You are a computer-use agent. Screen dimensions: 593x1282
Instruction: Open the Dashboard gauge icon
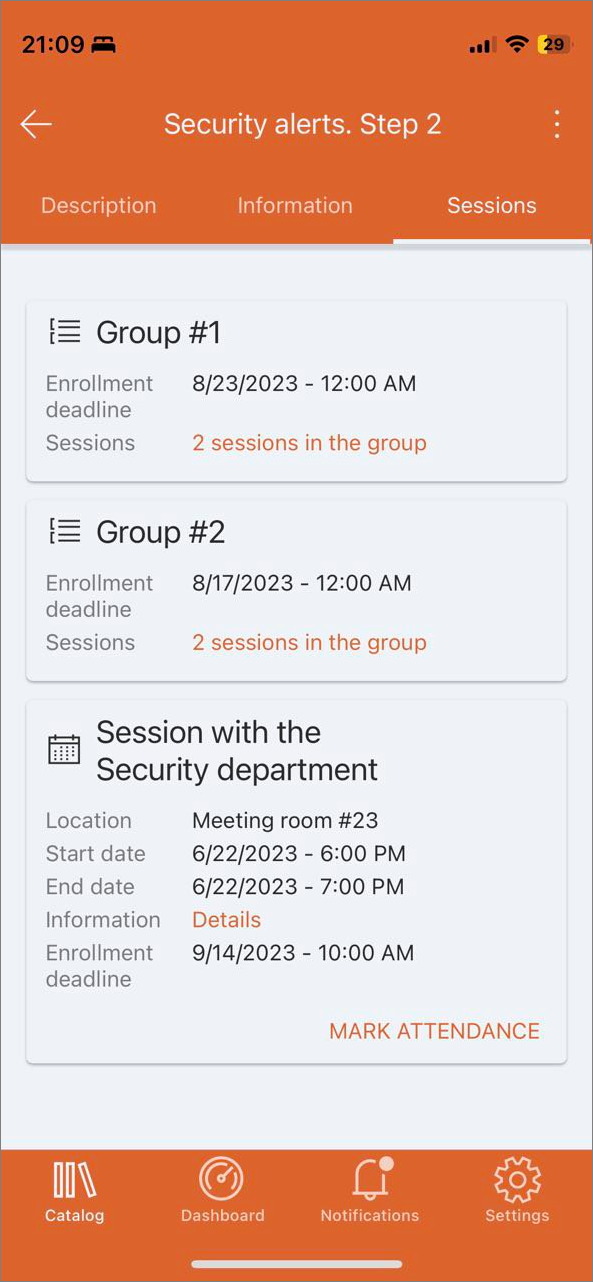(222, 1180)
